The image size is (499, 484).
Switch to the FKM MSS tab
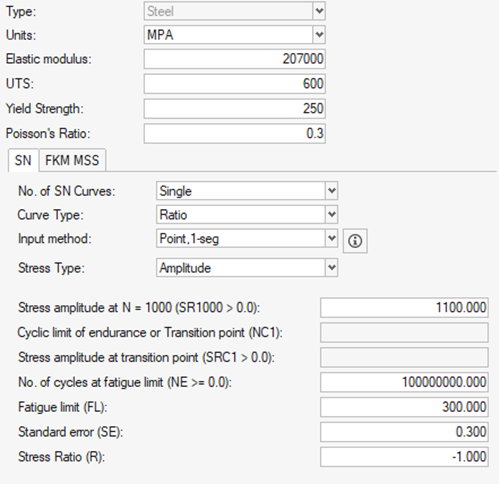(72, 160)
